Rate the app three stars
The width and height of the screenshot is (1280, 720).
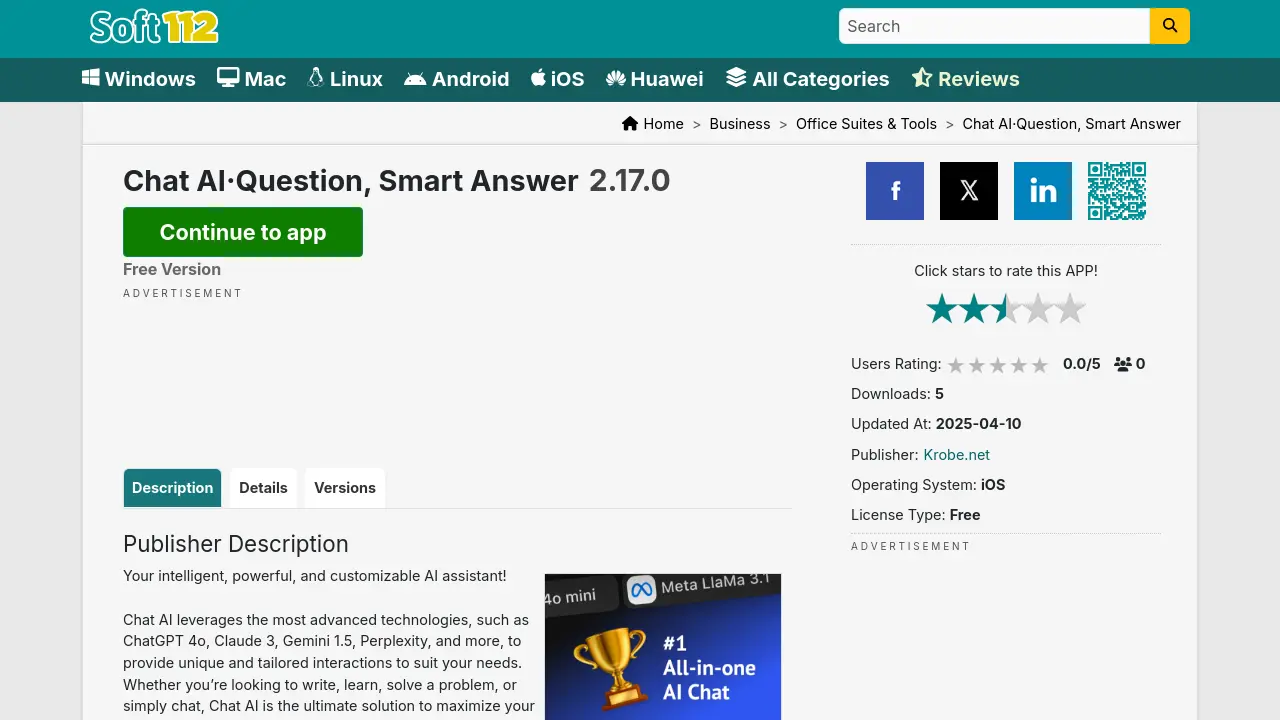pyautogui.click(x=1006, y=309)
